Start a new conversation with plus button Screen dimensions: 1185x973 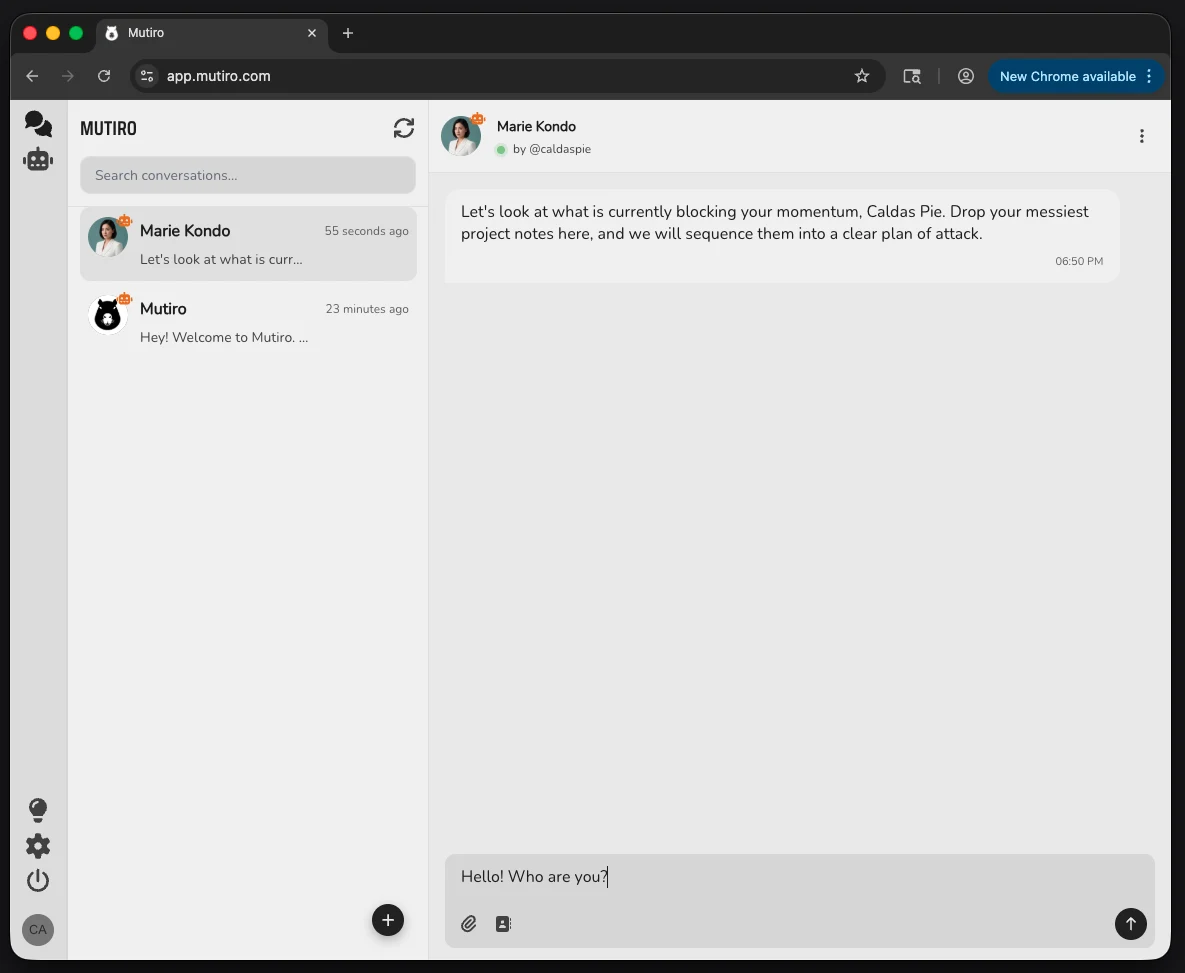[x=388, y=920]
